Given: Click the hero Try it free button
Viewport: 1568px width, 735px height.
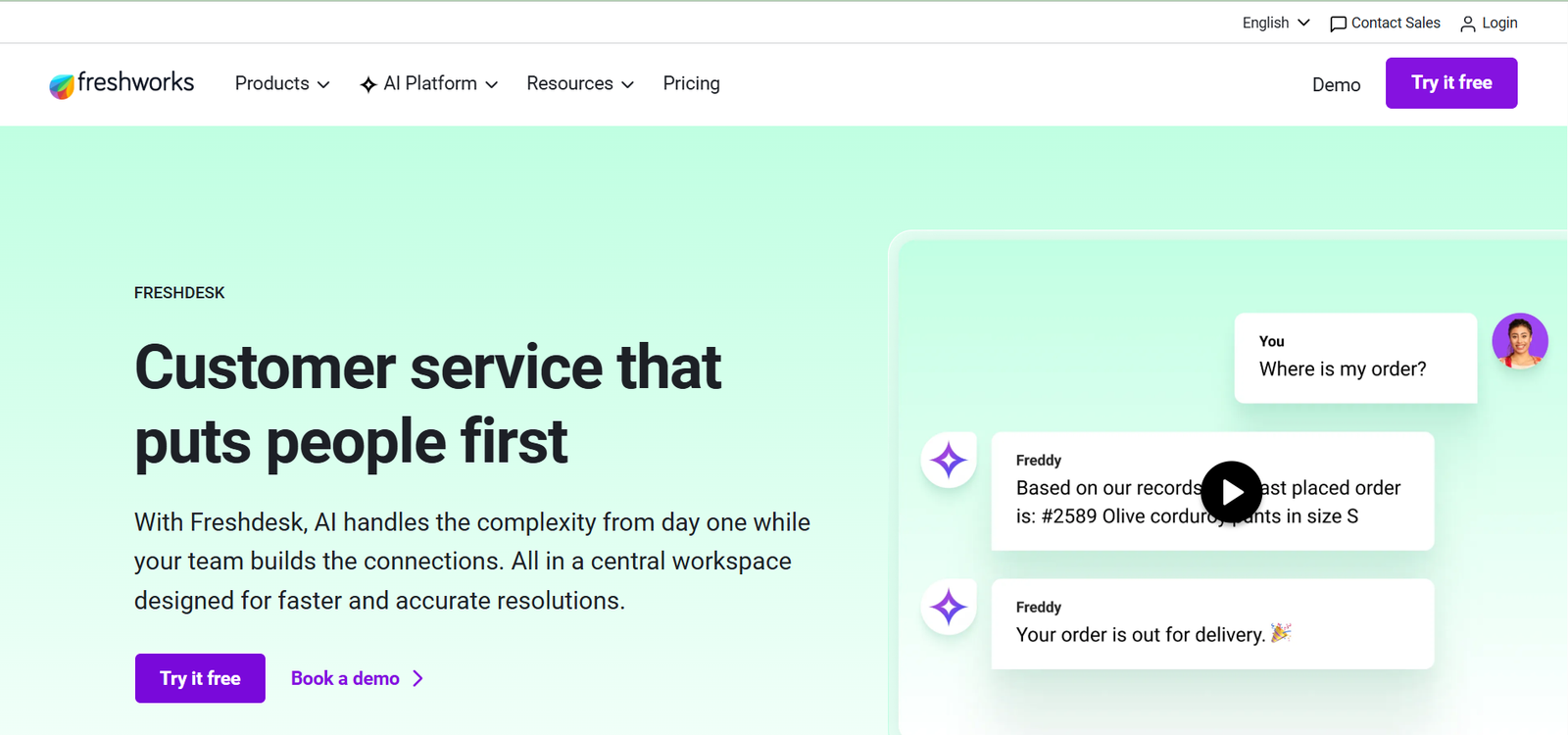Looking at the screenshot, I should (x=200, y=678).
